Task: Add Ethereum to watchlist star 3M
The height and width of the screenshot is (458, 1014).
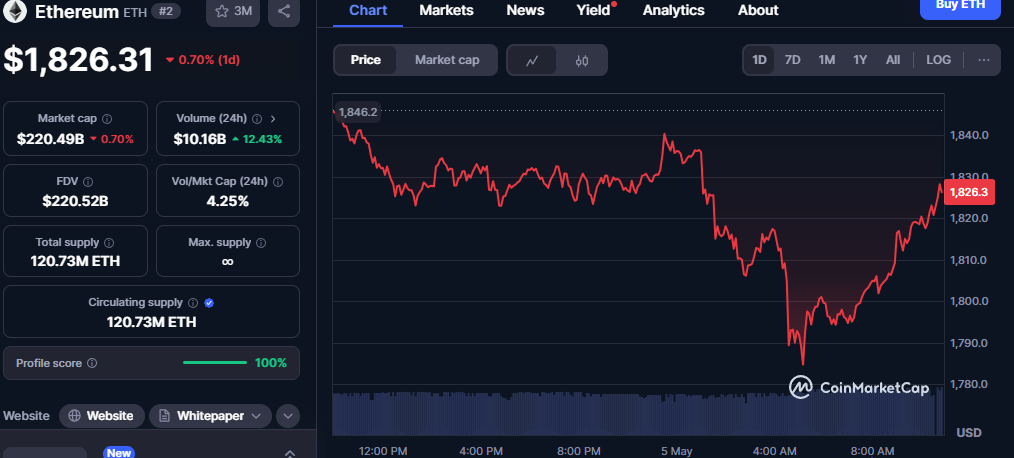Action: point(233,11)
